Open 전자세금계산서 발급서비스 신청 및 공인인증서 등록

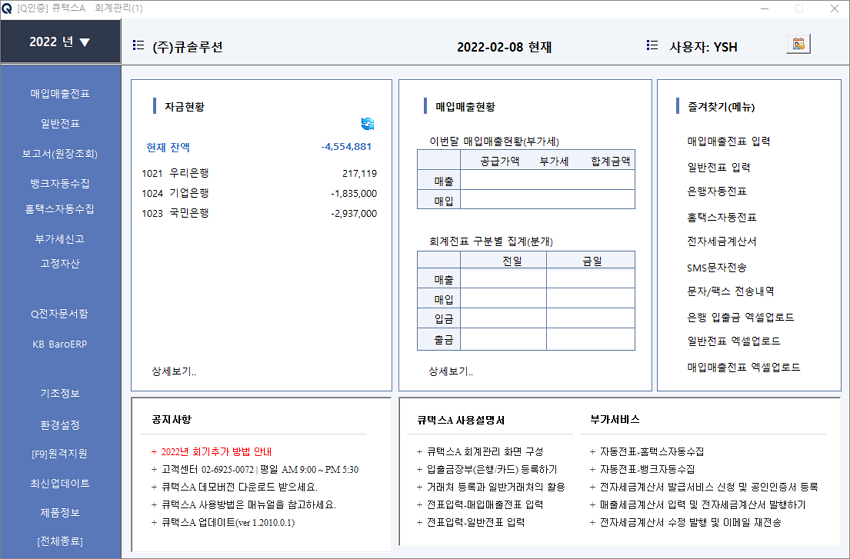point(709,487)
